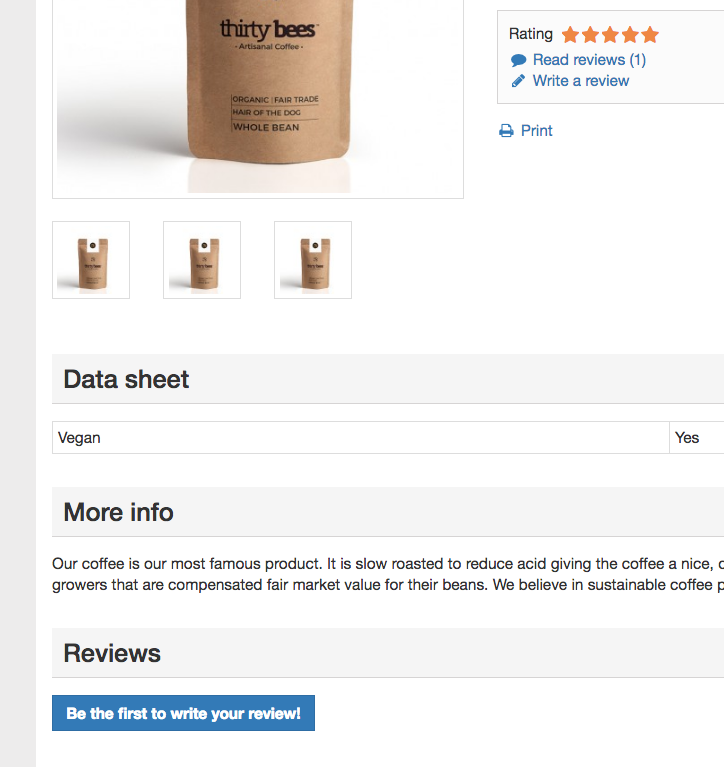The height and width of the screenshot is (767, 724).
Task: Click the third rating star
Action: pyautogui.click(x=610, y=35)
